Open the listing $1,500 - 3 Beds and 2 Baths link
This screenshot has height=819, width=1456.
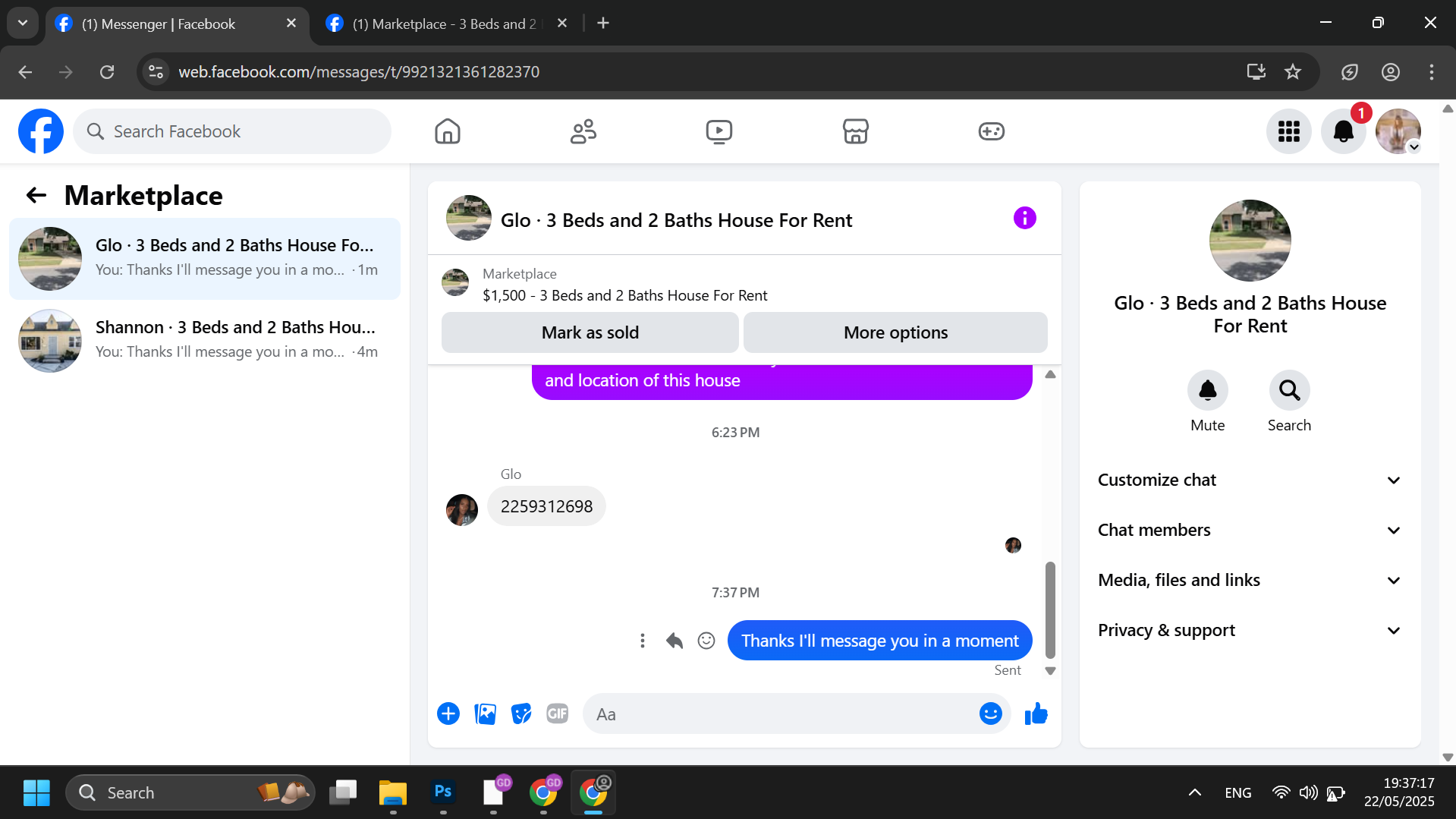pyautogui.click(x=624, y=295)
